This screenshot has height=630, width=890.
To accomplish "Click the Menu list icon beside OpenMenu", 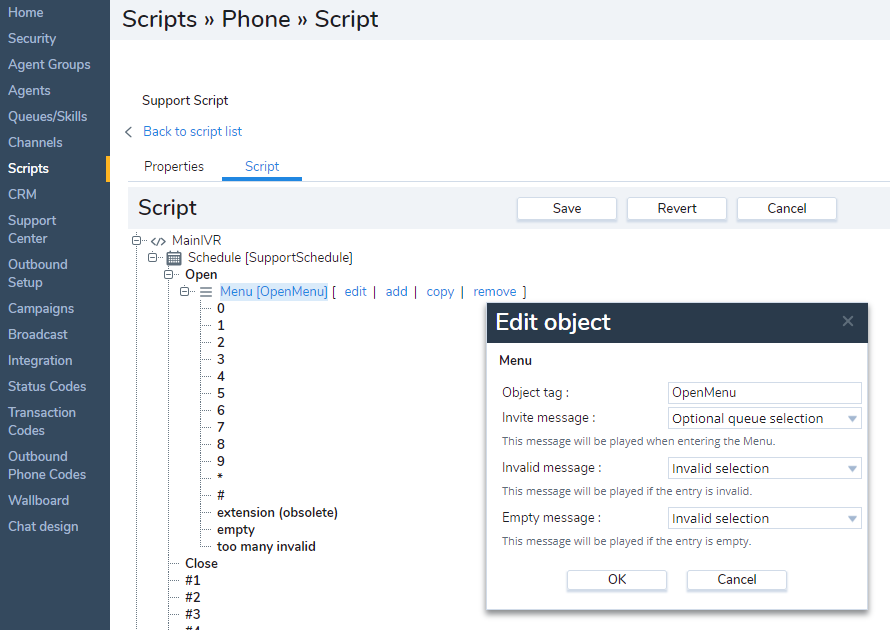I will pos(205,292).
